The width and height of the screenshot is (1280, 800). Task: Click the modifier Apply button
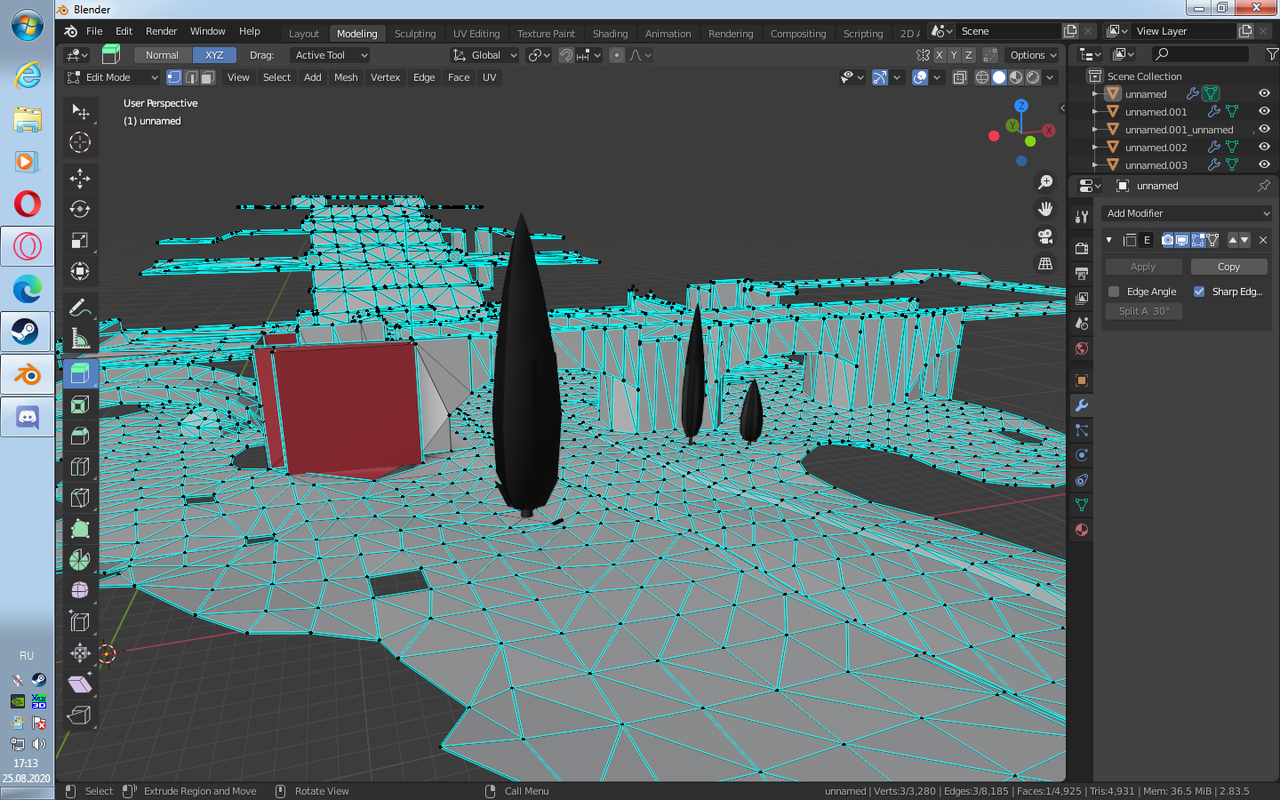(1143, 267)
